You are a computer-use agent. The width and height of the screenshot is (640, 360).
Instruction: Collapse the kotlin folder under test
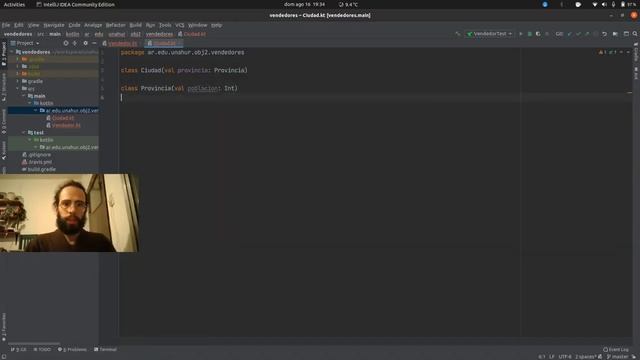(30, 140)
